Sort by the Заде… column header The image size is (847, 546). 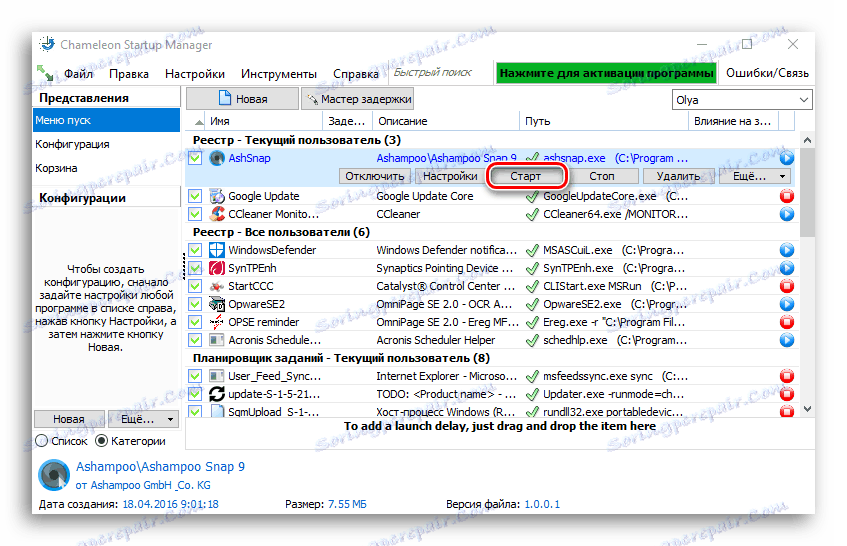tap(347, 121)
